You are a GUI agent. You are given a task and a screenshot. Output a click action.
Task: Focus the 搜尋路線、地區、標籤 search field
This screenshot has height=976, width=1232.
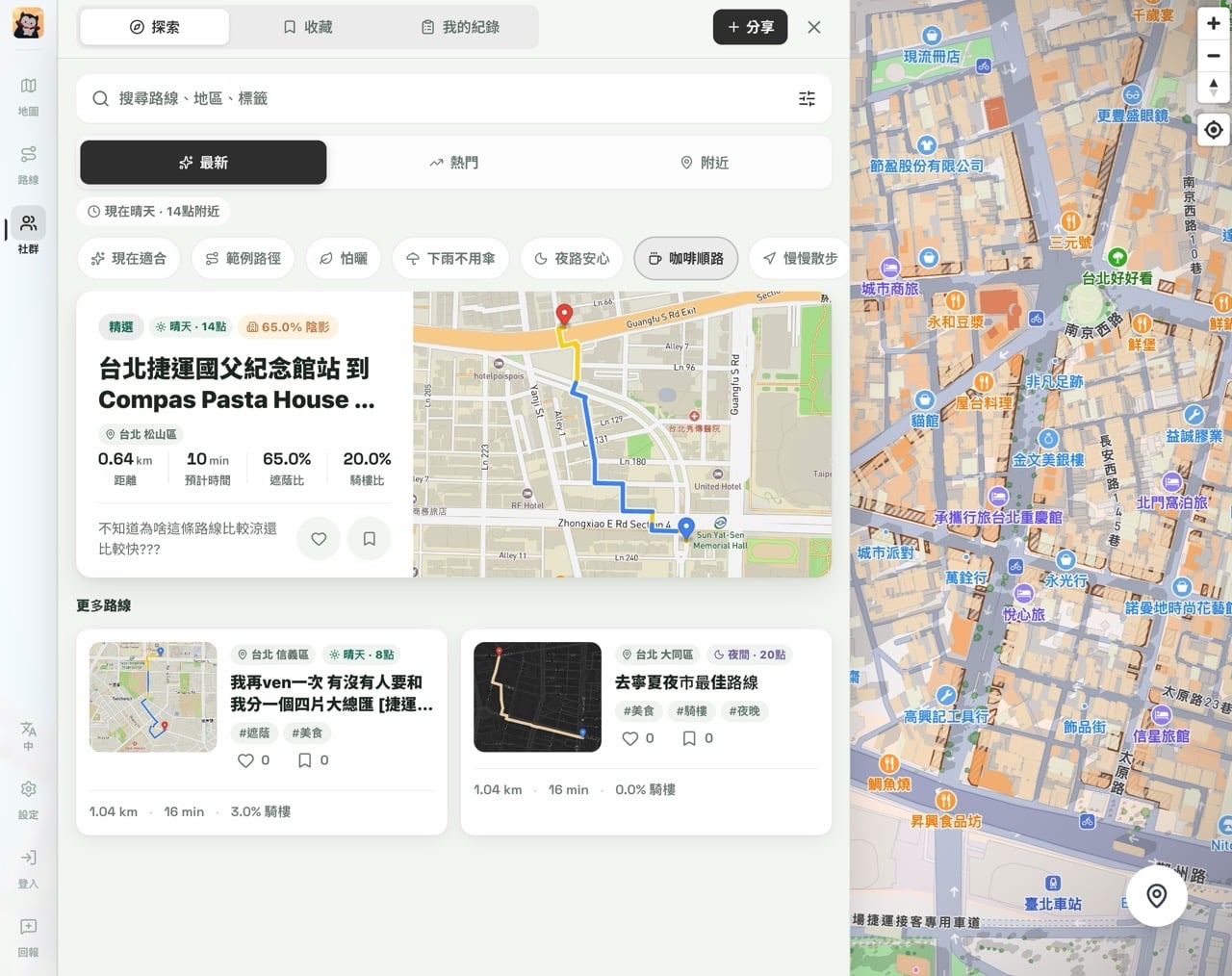453,98
